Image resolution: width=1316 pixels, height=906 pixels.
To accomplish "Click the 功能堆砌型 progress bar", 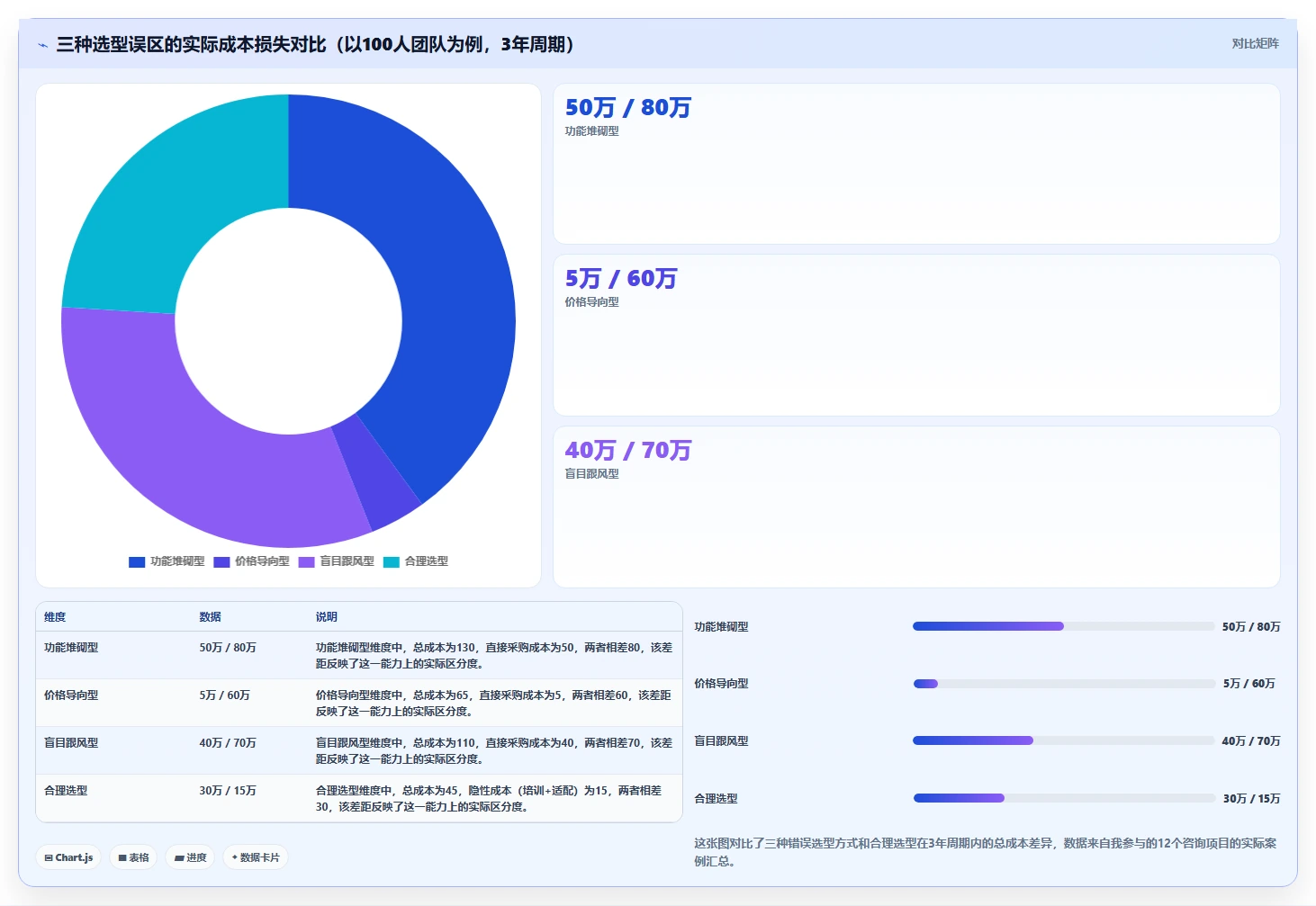I will (x=1064, y=626).
